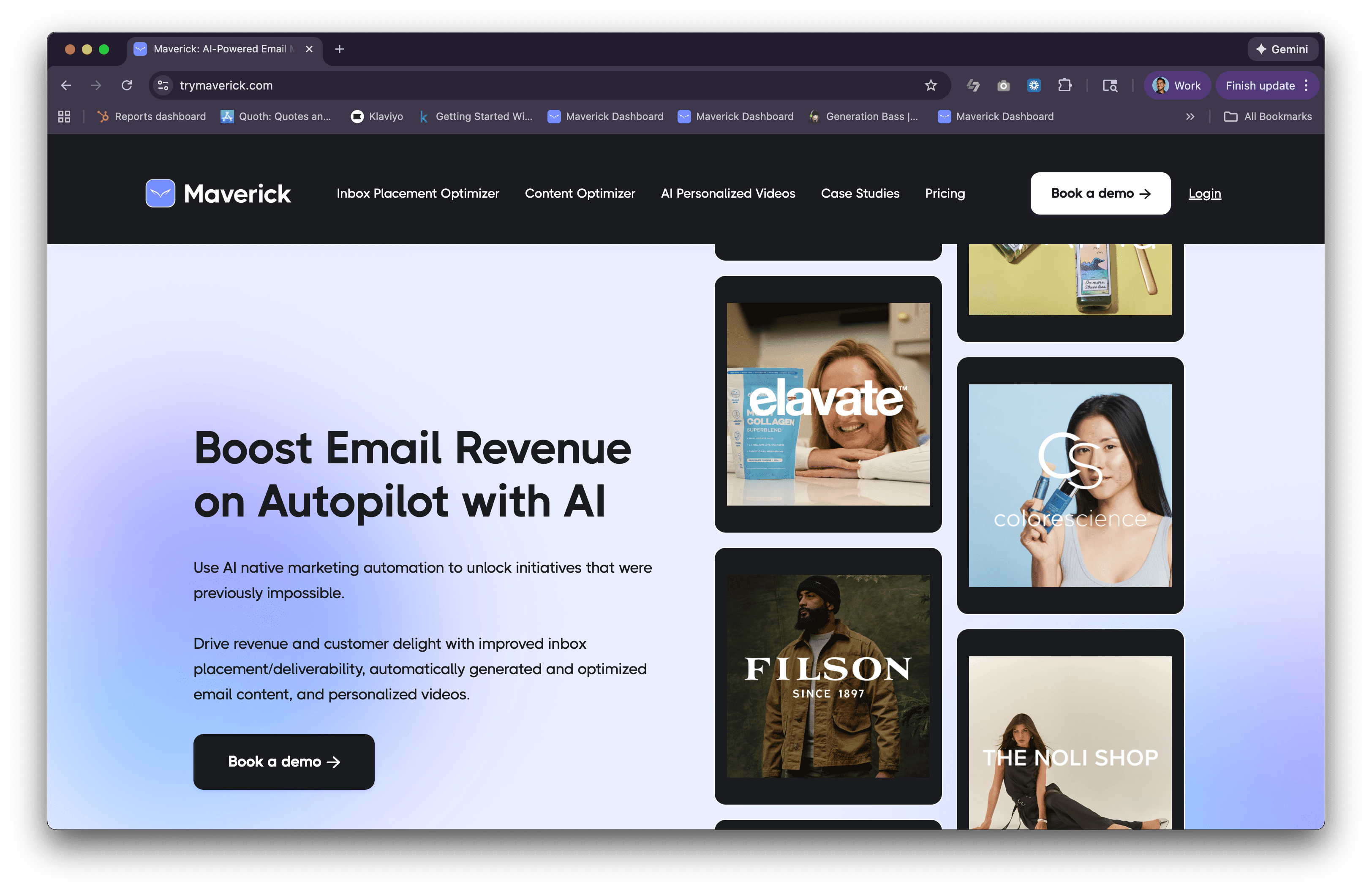Viewport: 1372px width, 892px height.
Task: Select the Pricing menu item
Action: point(945,193)
